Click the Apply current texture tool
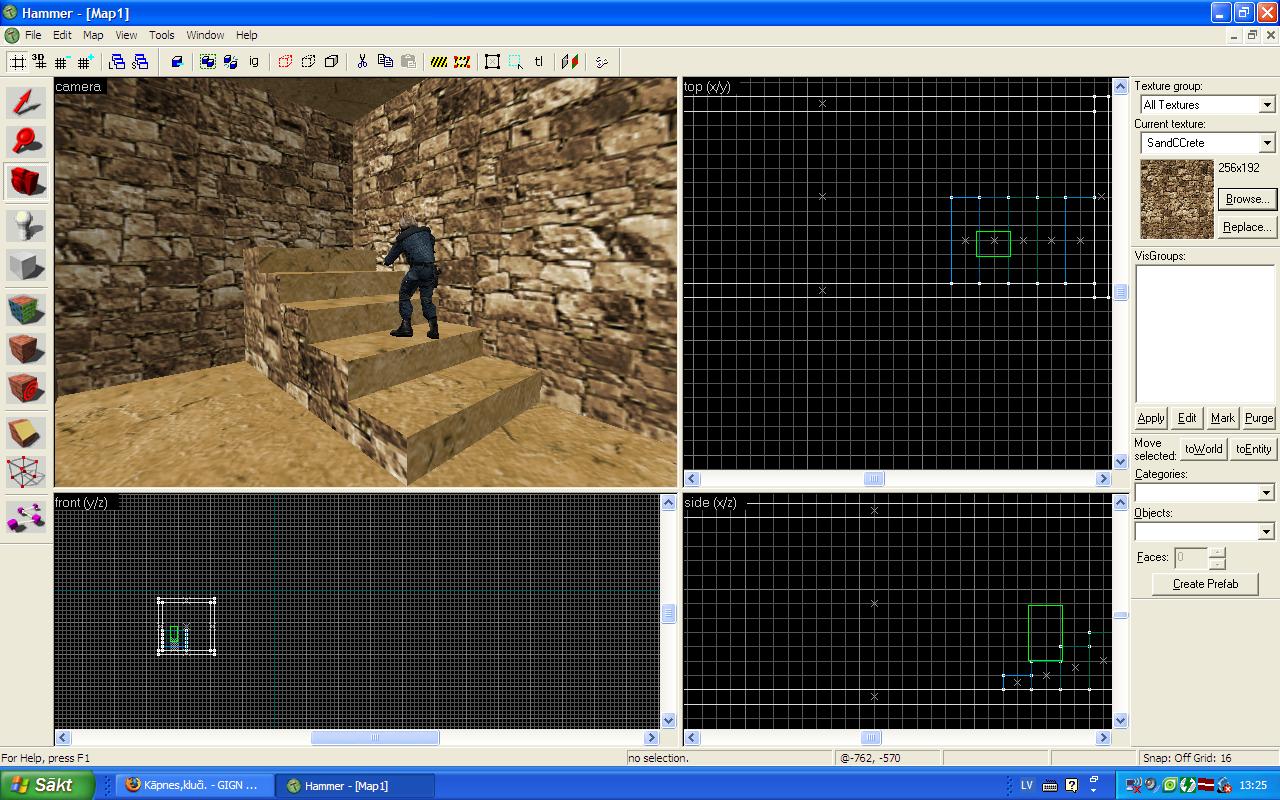The image size is (1280, 800). point(27,348)
